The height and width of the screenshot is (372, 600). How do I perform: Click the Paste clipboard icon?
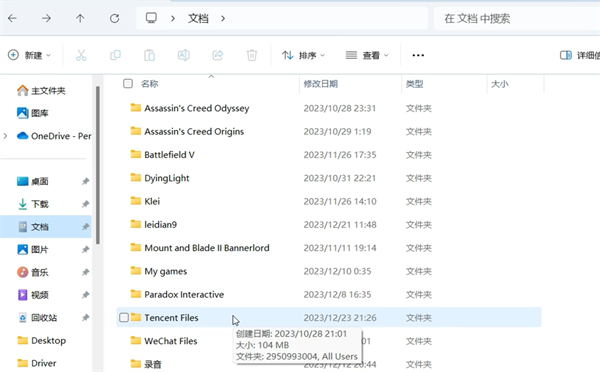click(149, 55)
